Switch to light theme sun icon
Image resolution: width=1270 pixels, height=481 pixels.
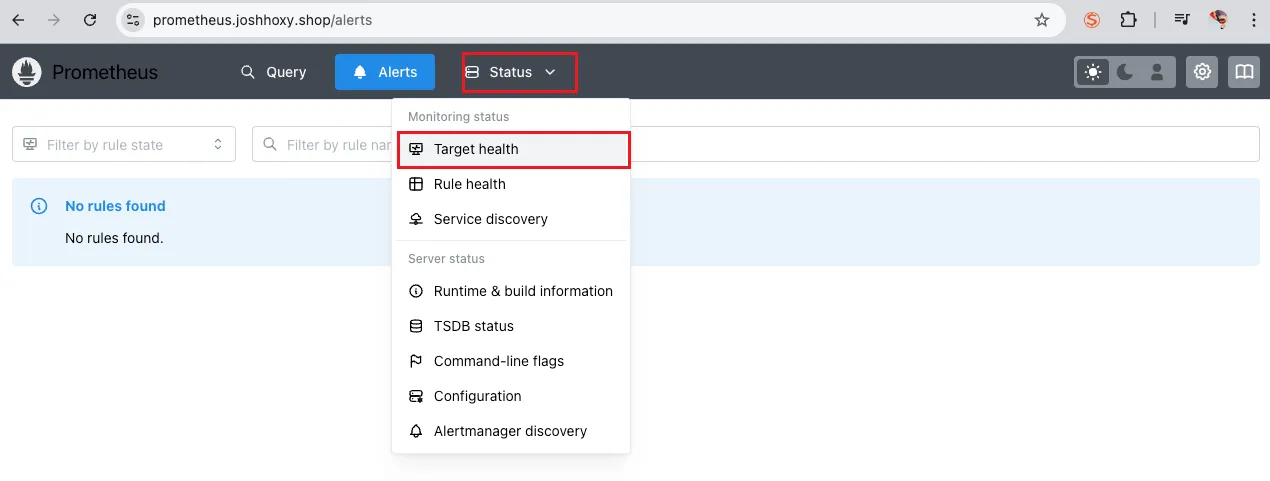[1093, 72]
